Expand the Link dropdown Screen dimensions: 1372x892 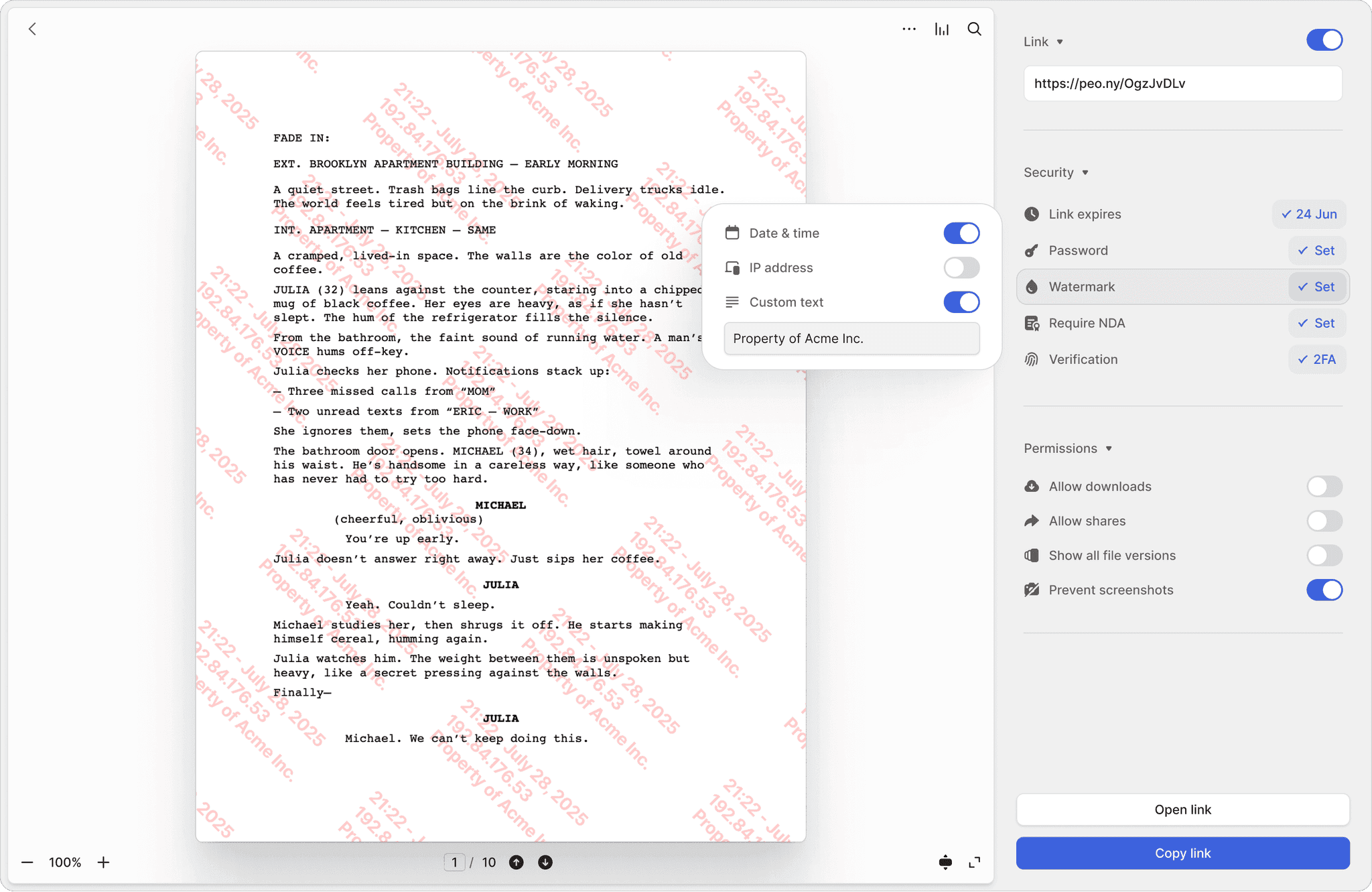(1059, 42)
